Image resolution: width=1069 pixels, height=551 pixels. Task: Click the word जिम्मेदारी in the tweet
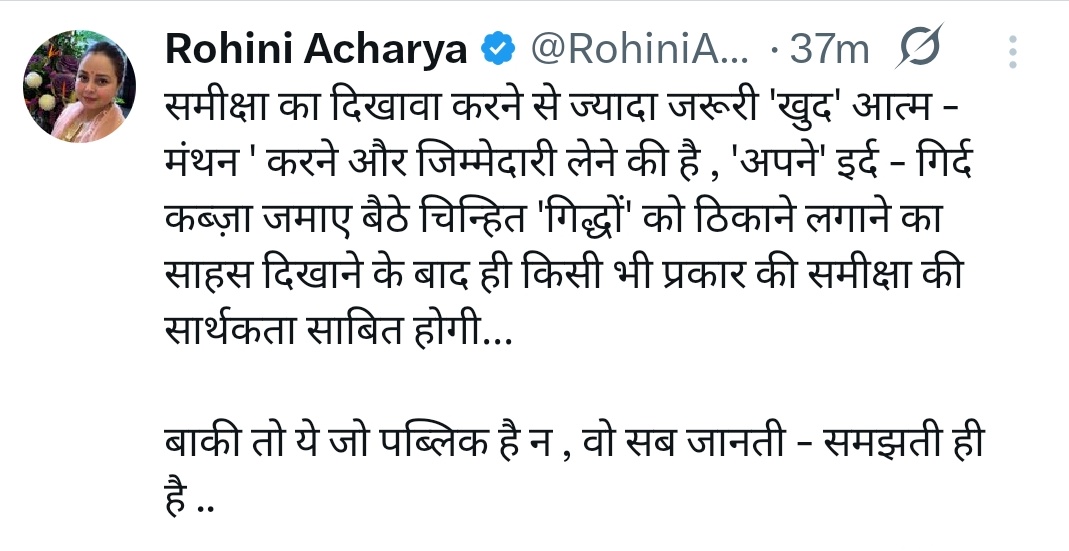pos(474,164)
